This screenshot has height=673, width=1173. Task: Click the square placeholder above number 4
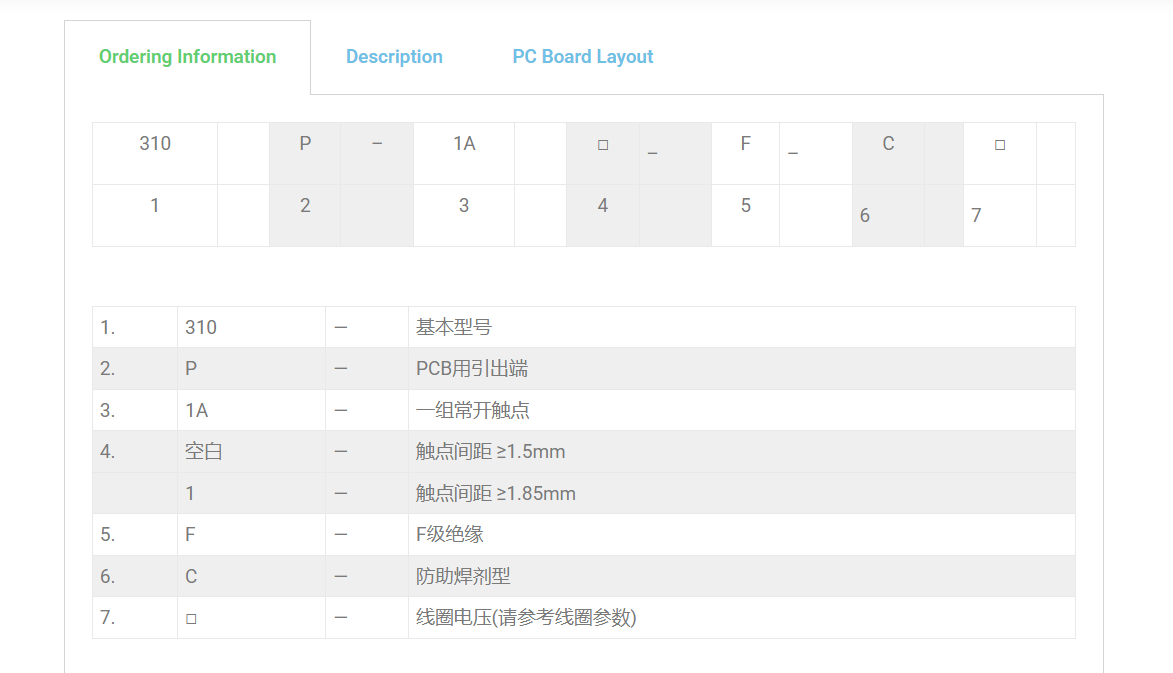[603, 145]
